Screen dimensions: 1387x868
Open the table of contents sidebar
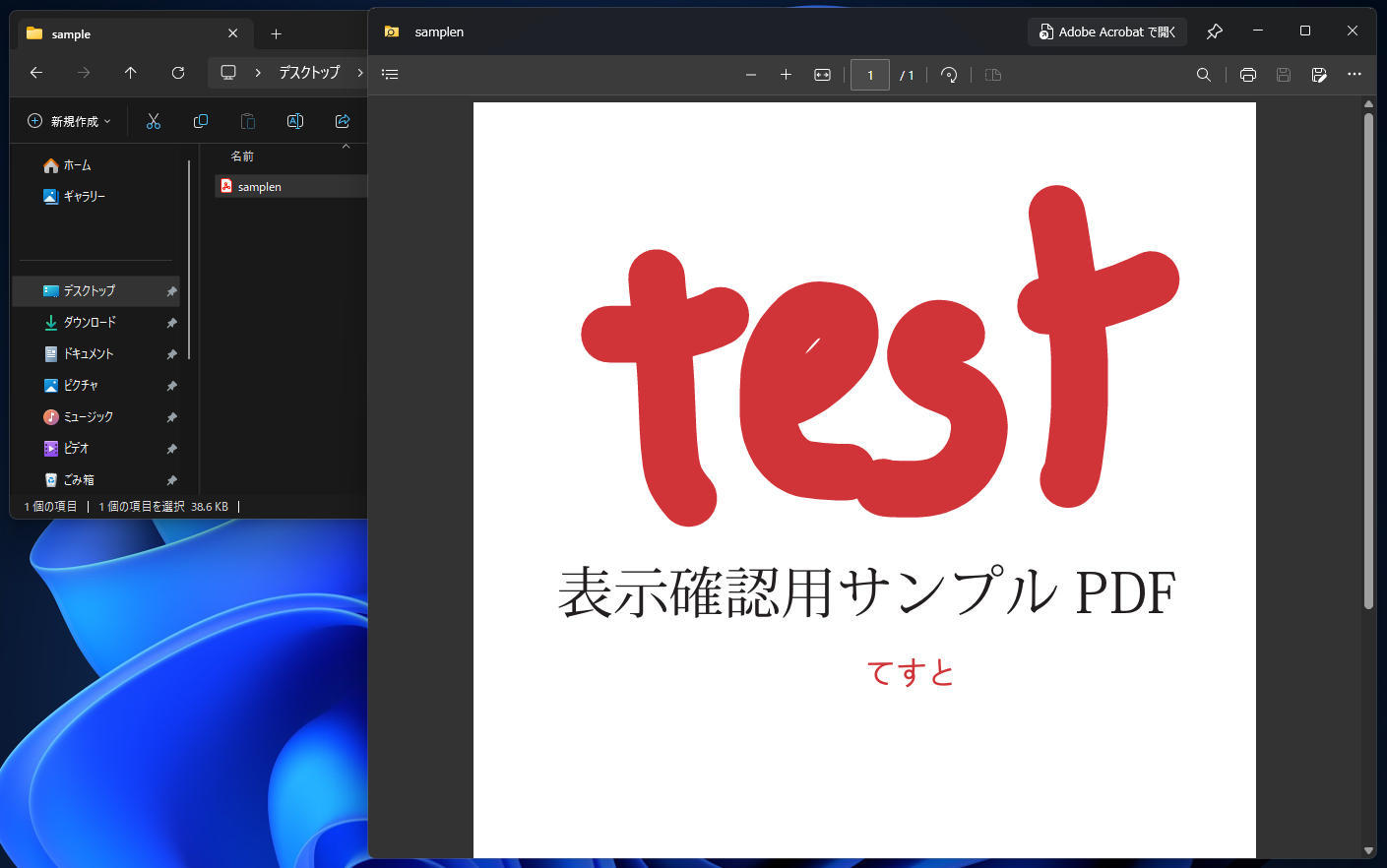pos(390,75)
